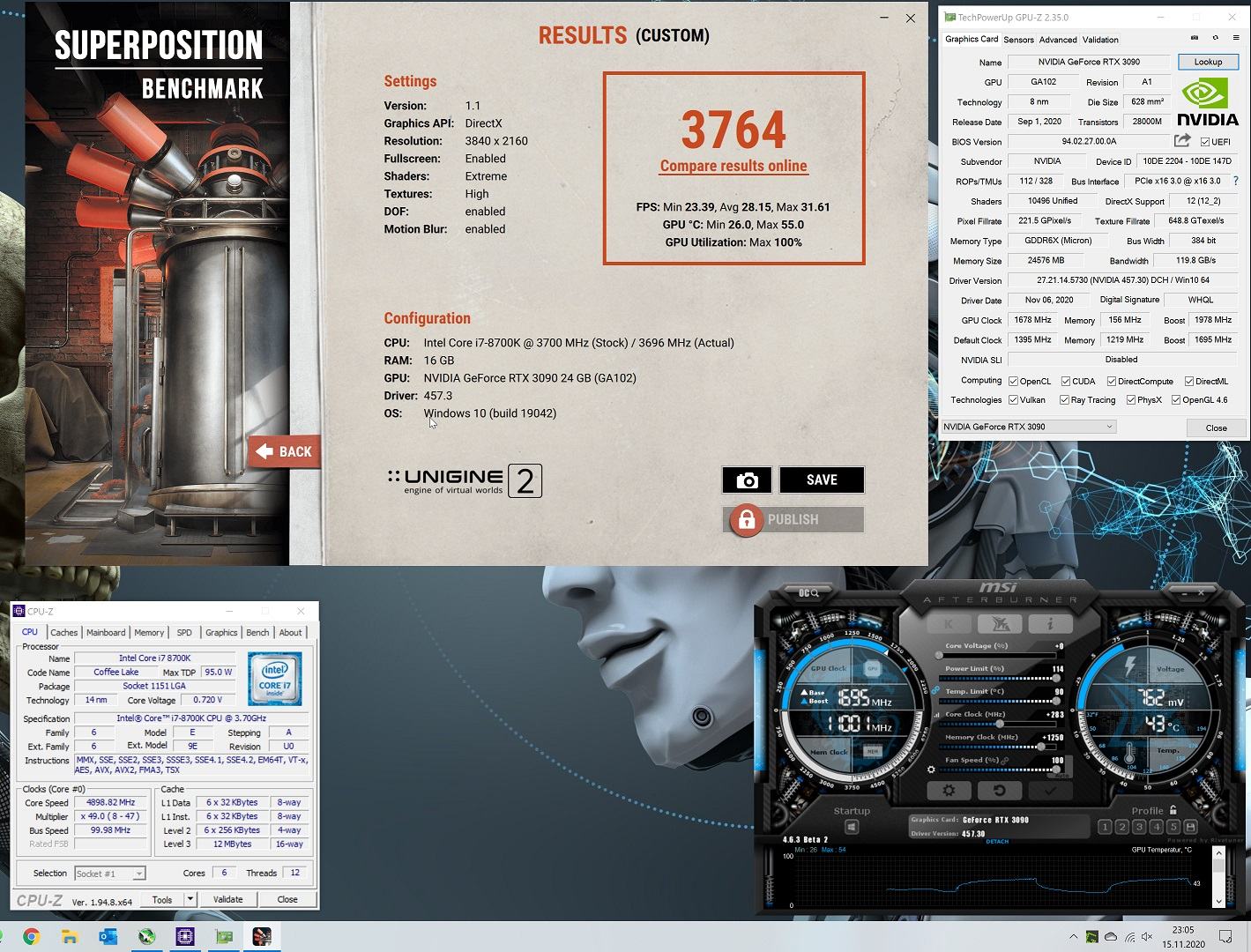Open the taskbar clock showing 23:05
The image size is (1251, 952).
click(1183, 936)
